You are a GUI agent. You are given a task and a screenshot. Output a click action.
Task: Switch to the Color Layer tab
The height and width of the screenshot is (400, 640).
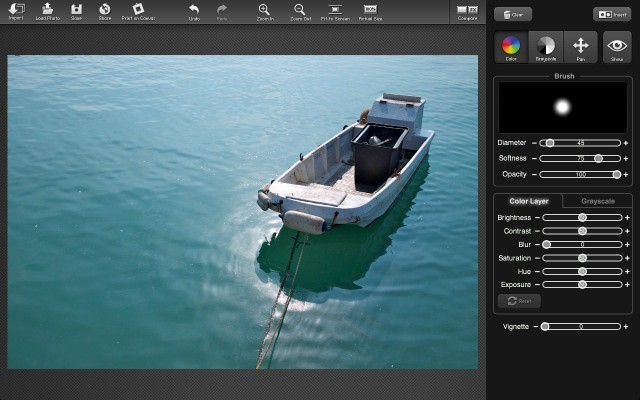[529, 201]
